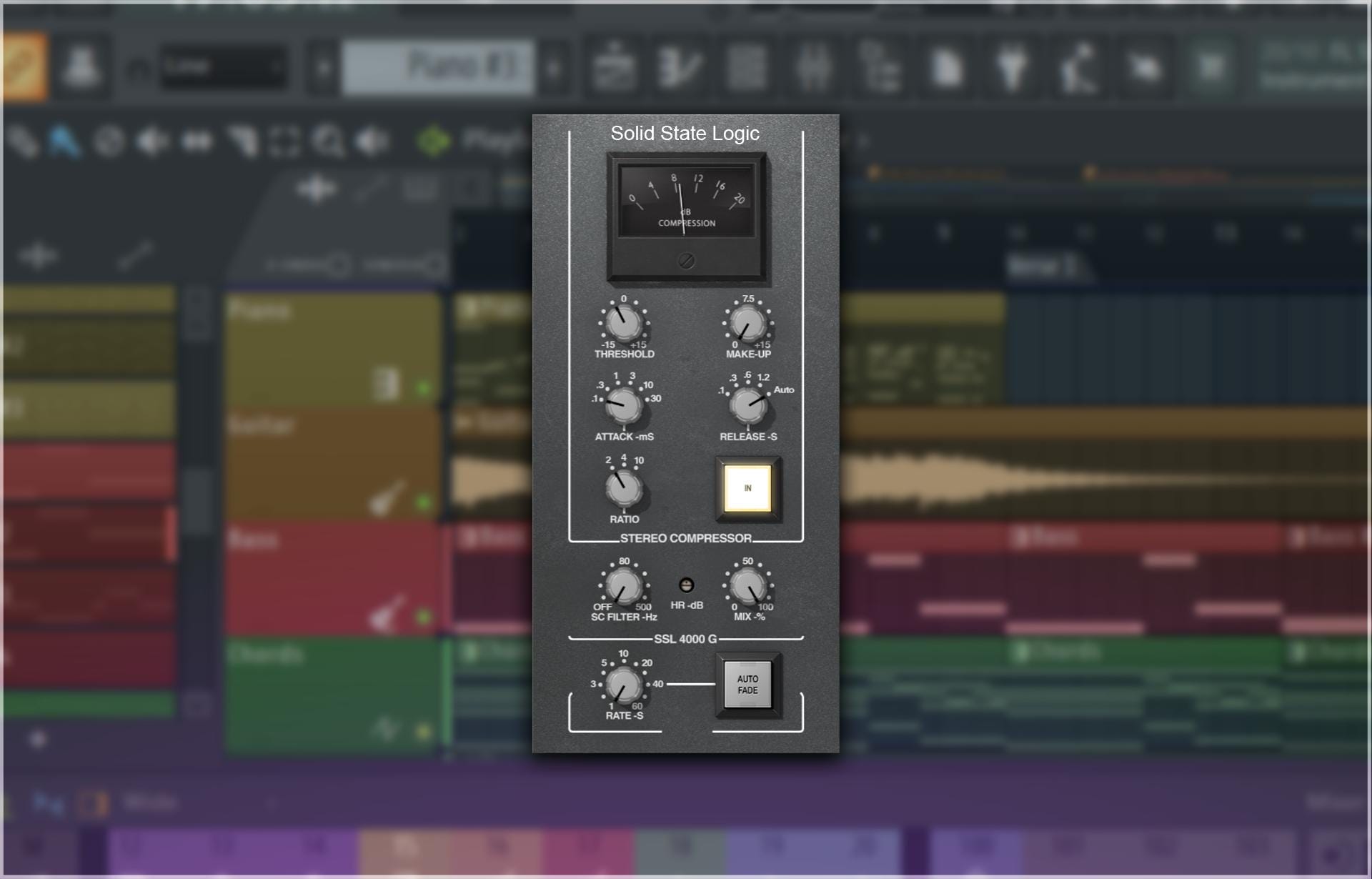Select the Auto release label

(x=784, y=389)
